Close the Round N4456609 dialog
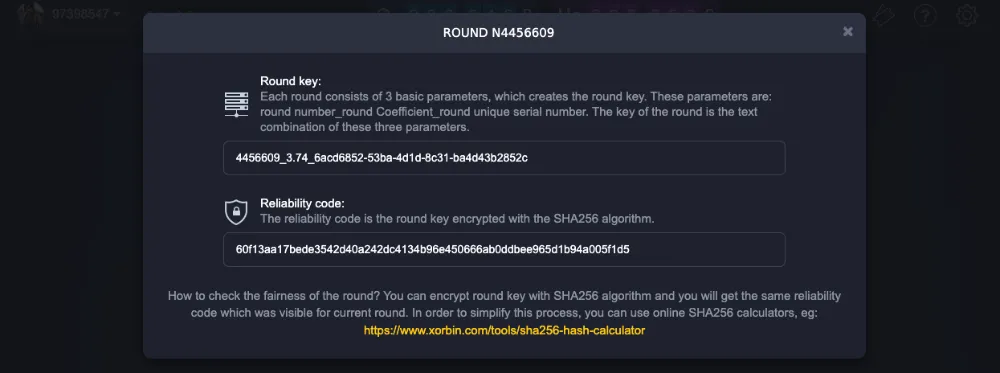Viewport: 1000px width, 373px height. (x=848, y=31)
